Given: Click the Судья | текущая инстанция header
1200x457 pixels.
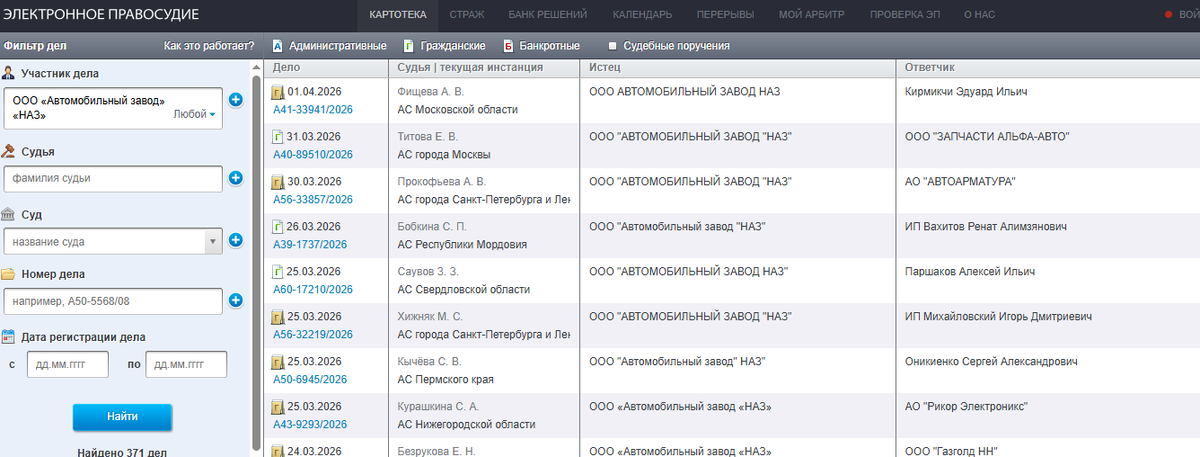Looking at the screenshot, I should point(470,68).
